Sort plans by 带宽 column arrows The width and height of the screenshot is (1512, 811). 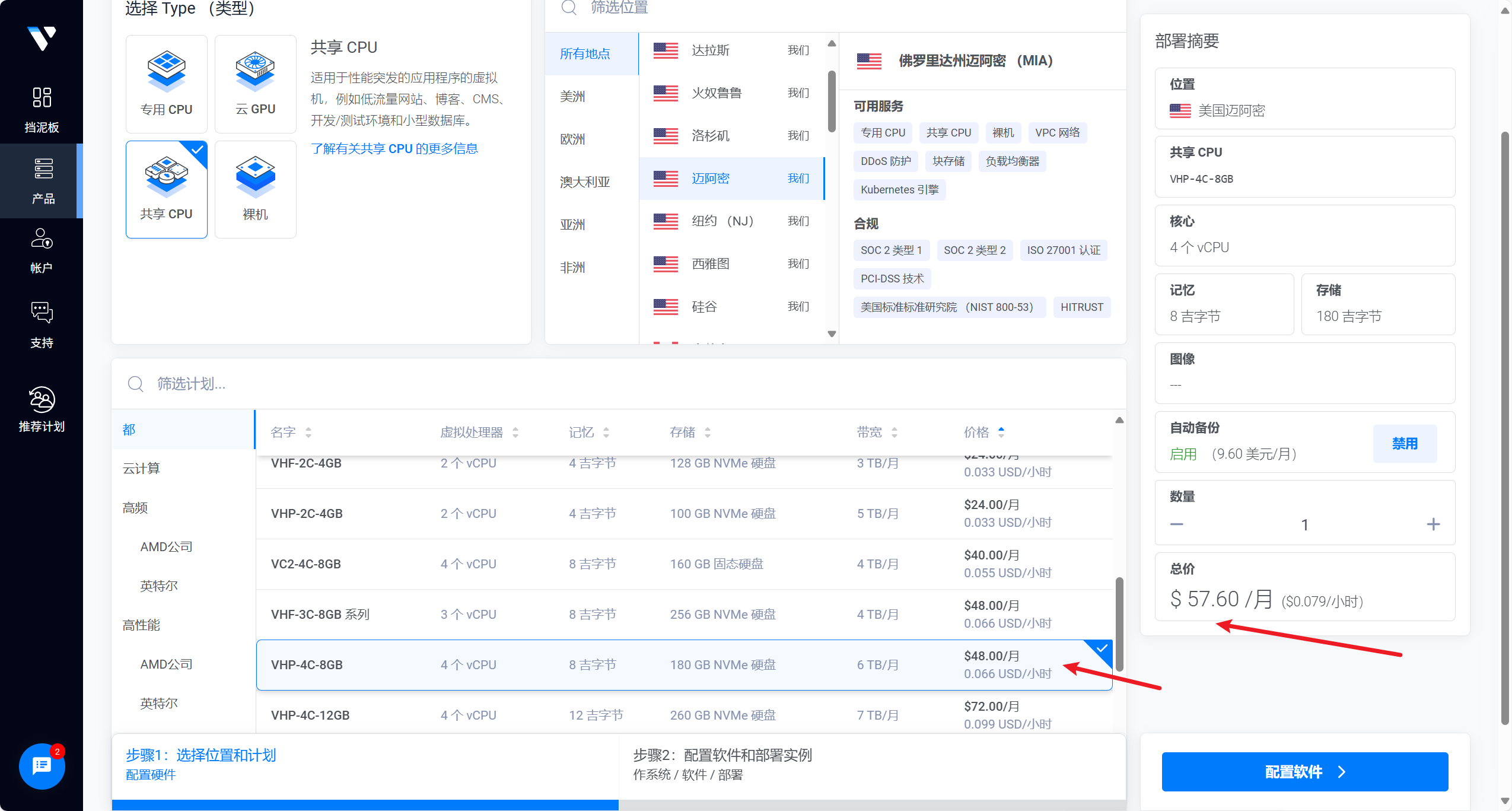click(894, 432)
